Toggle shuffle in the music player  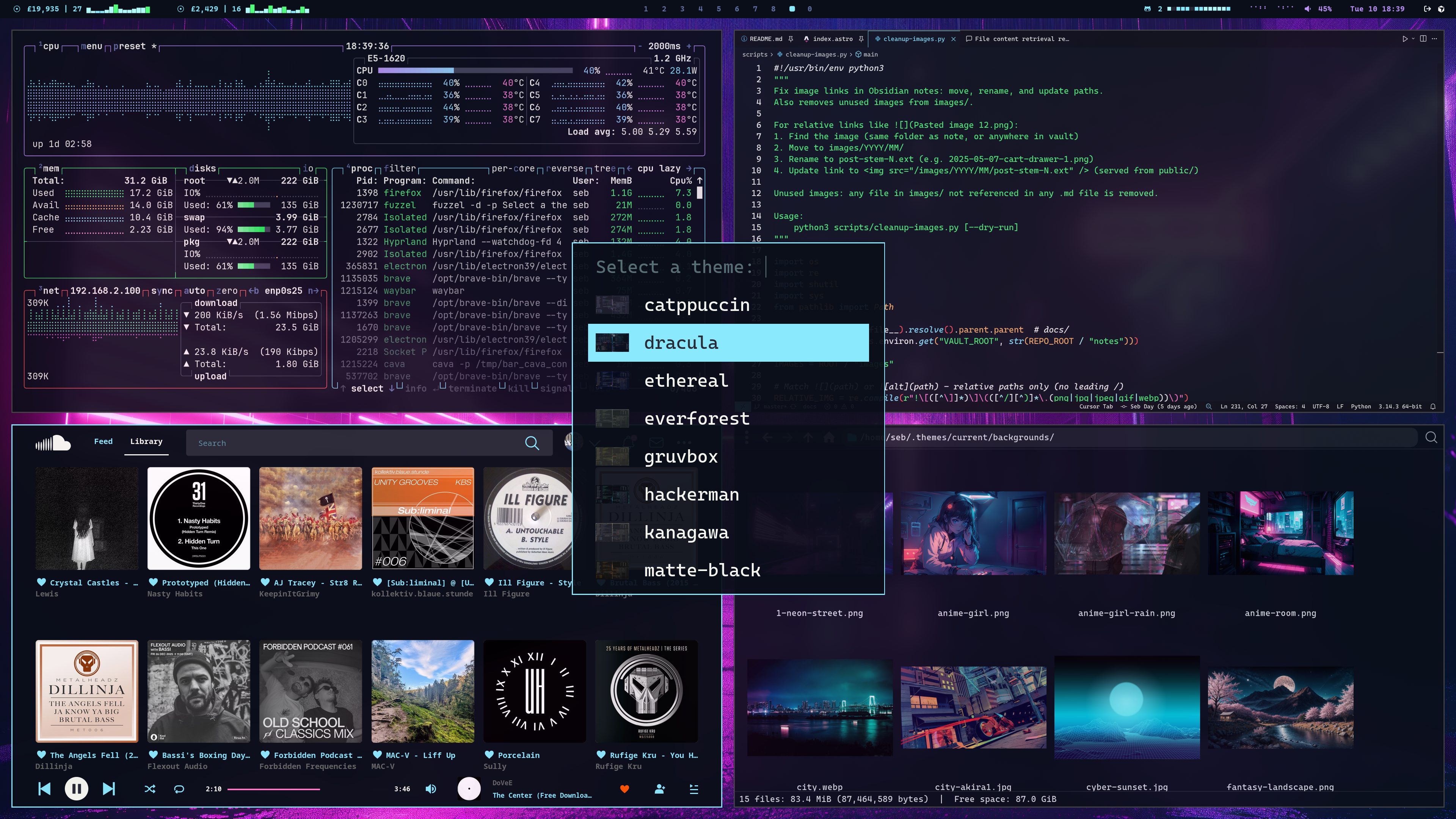click(150, 789)
